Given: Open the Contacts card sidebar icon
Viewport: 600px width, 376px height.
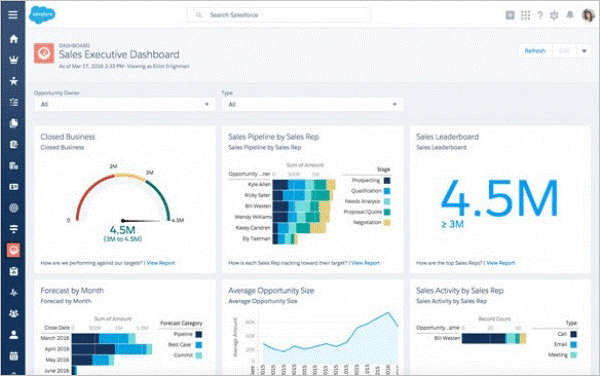Looking at the screenshot, I should 13,187.
